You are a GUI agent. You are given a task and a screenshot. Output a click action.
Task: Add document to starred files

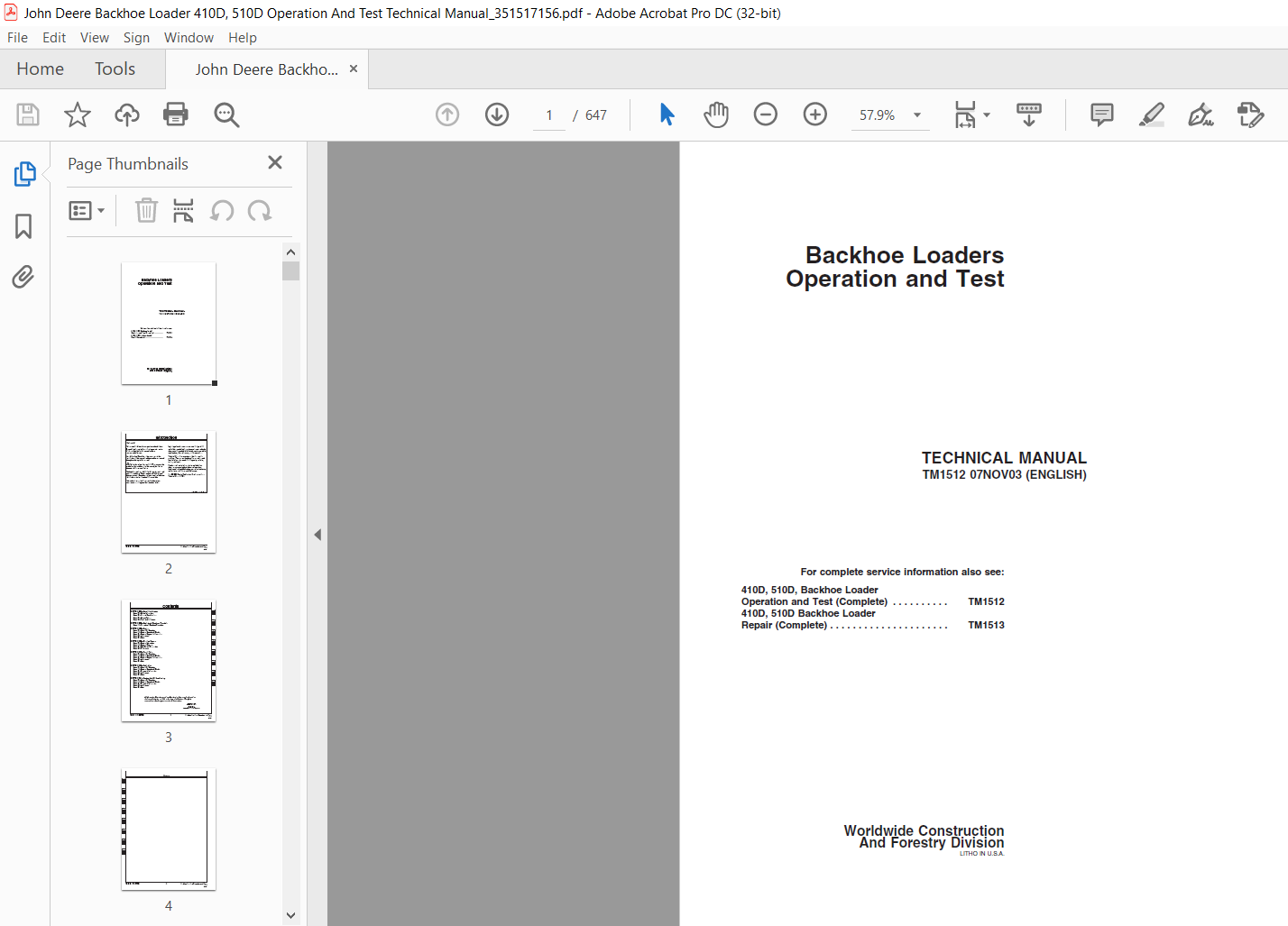click(x=78, y=115)
